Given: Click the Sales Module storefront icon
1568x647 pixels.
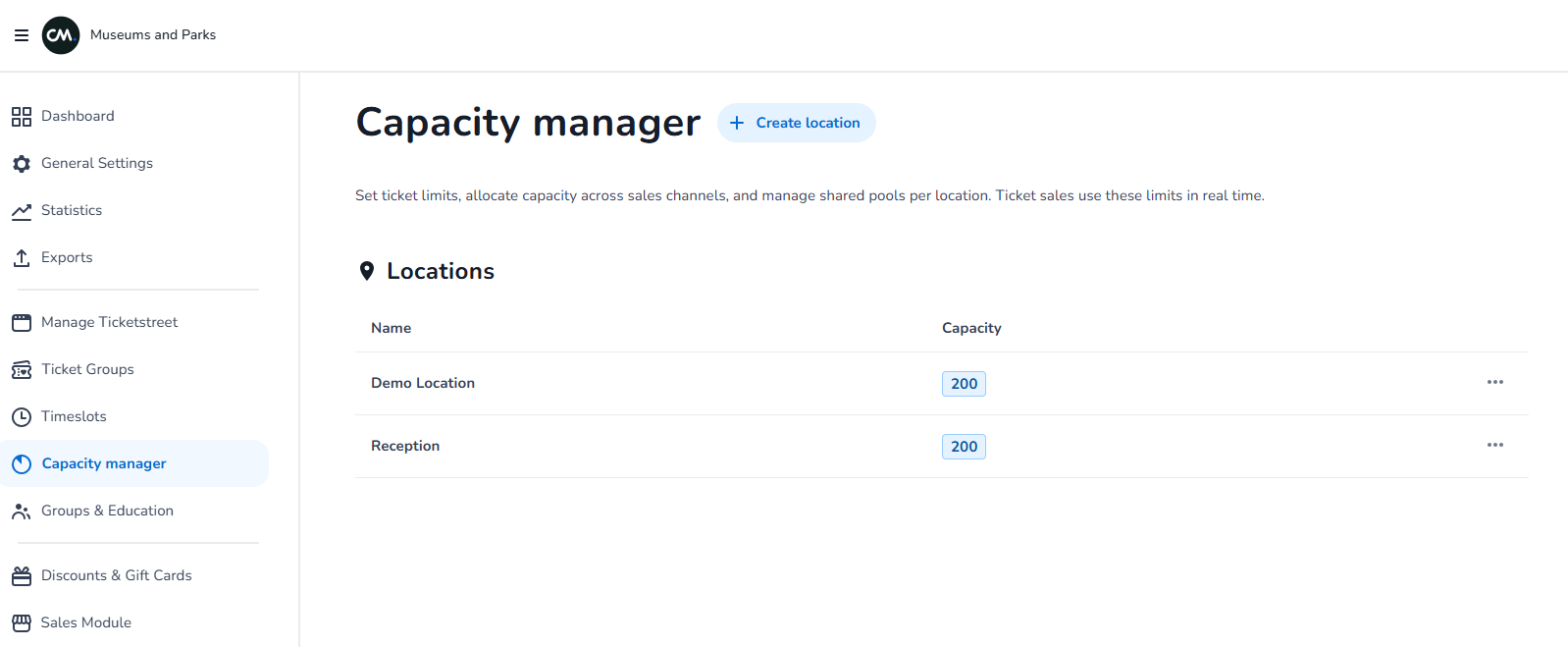Looking at the screenshot, I should coord(22,623).
